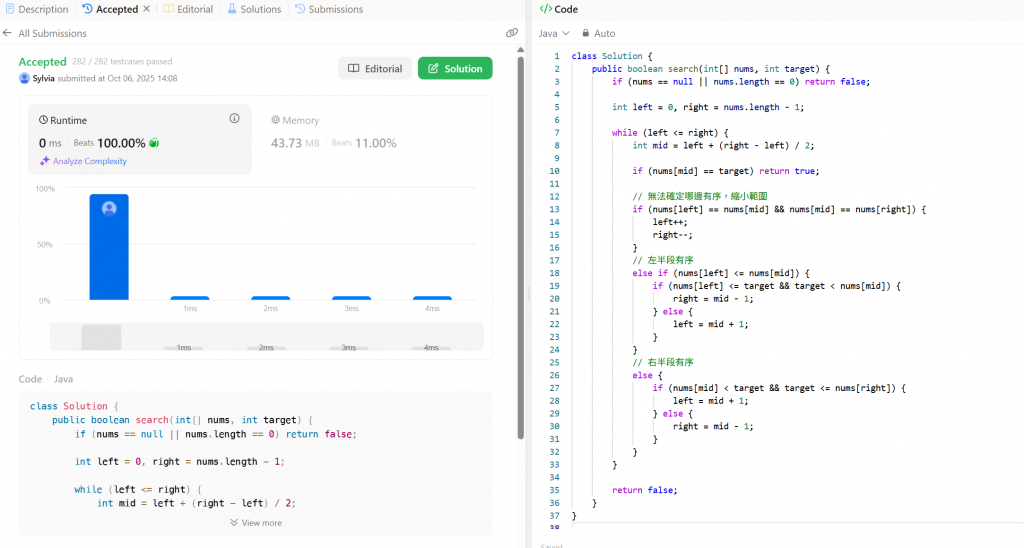The image size is (1024, 548).
Task: Click the 'right--;' code line
Action: 673,234
